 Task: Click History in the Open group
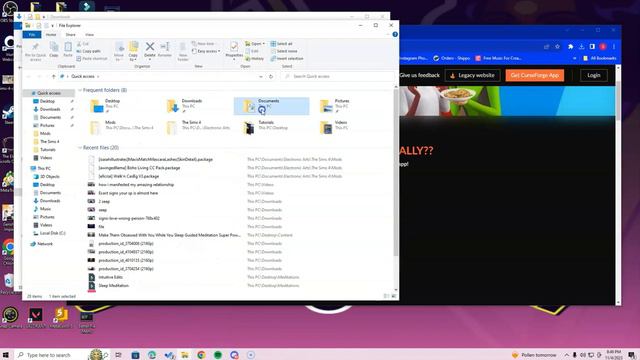[255, 58]
